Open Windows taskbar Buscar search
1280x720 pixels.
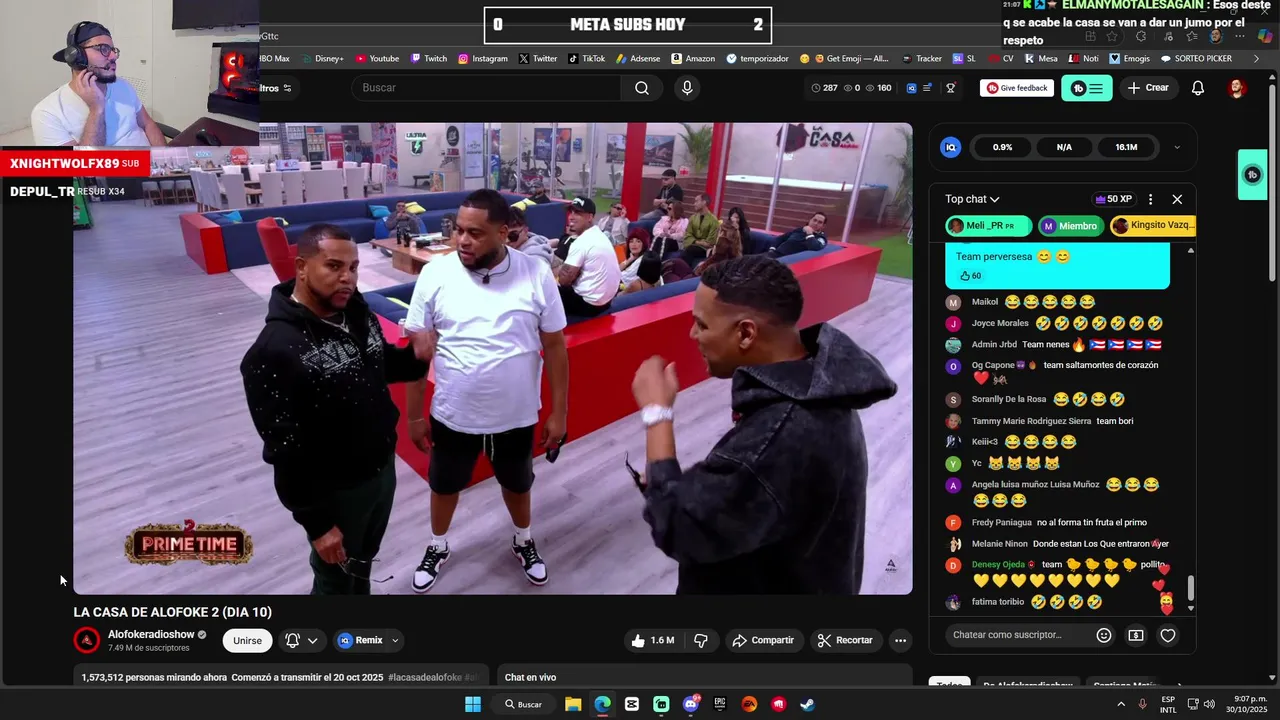coord(523,704)
